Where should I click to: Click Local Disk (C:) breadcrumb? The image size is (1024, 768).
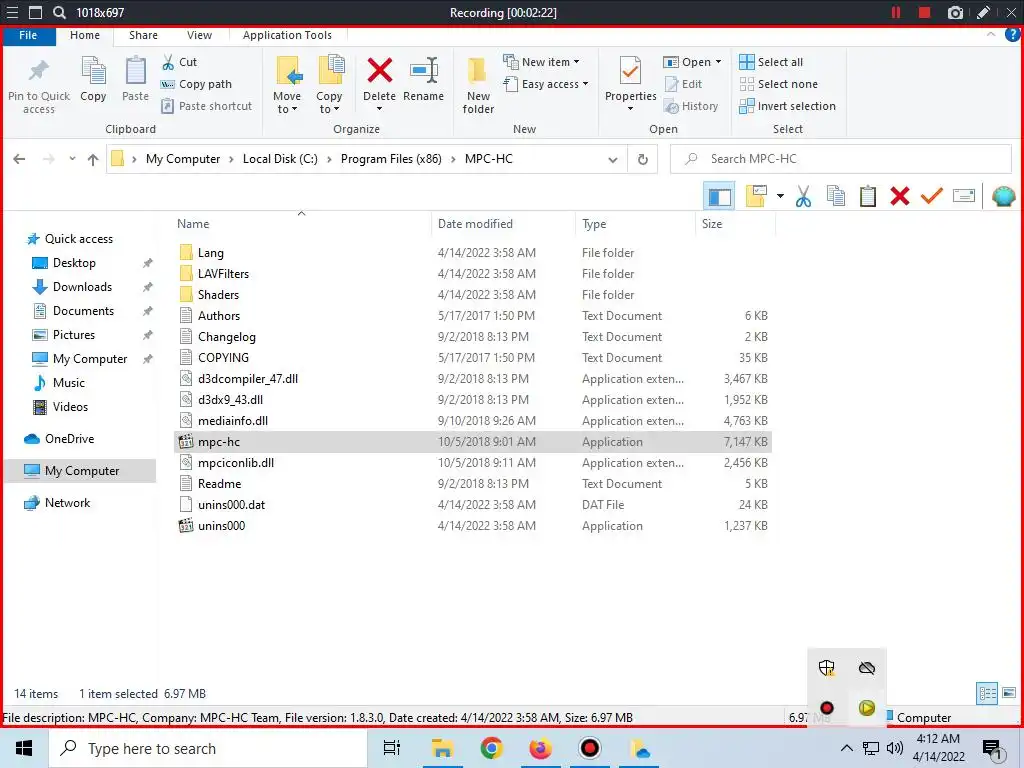[280, 159]
